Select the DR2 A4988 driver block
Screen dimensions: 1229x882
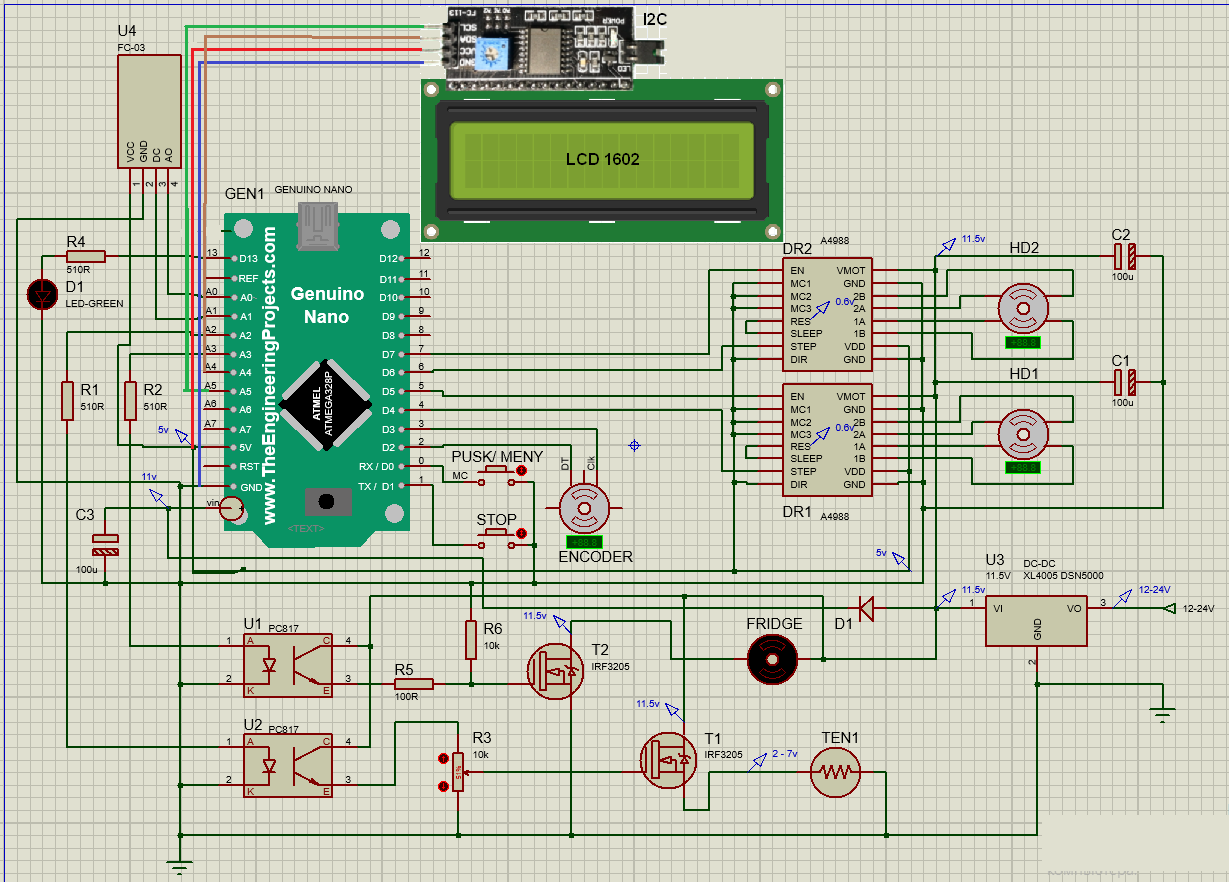pos(826,313)
